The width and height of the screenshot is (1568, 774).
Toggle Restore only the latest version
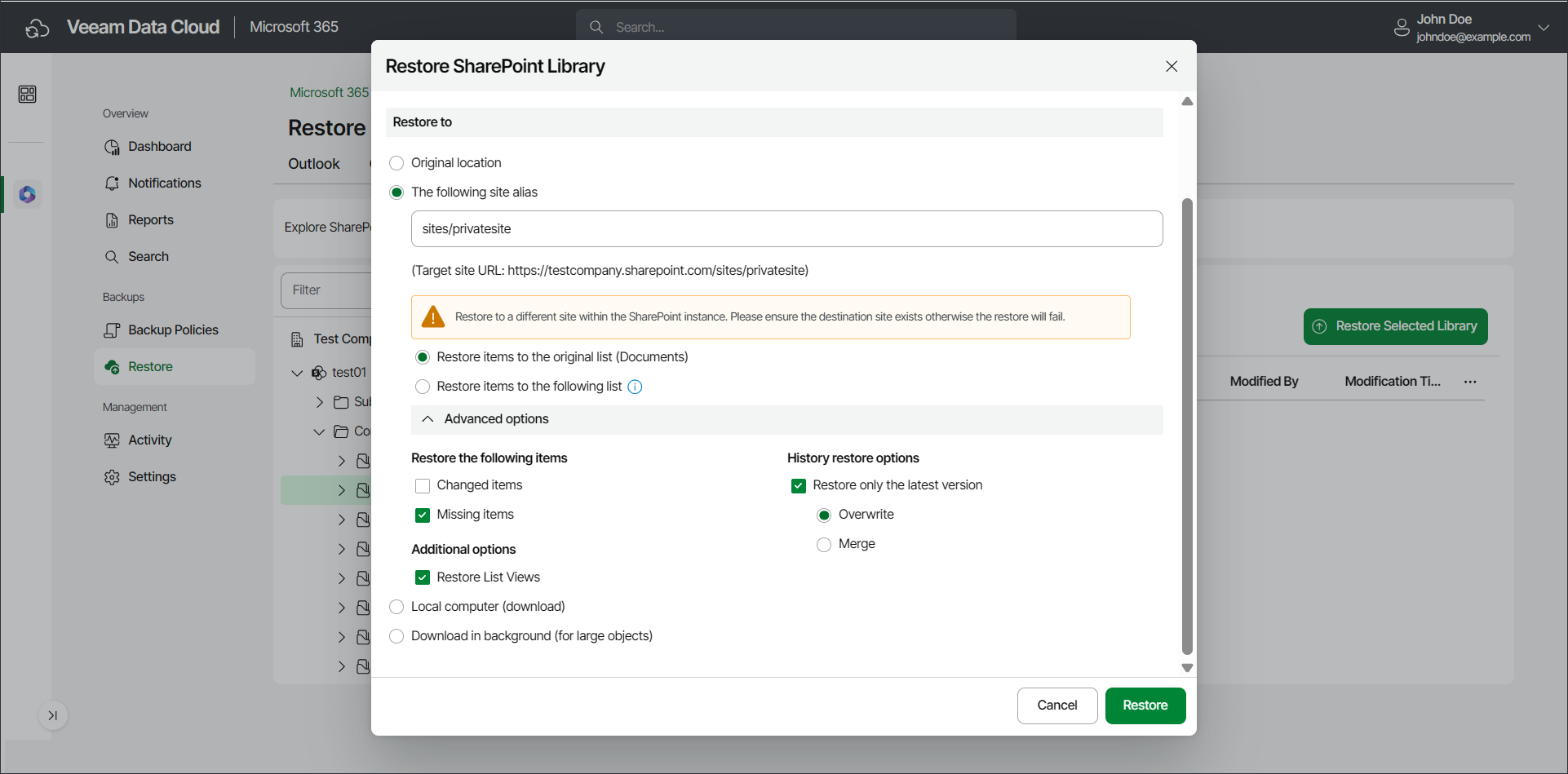tap(799, 486)
